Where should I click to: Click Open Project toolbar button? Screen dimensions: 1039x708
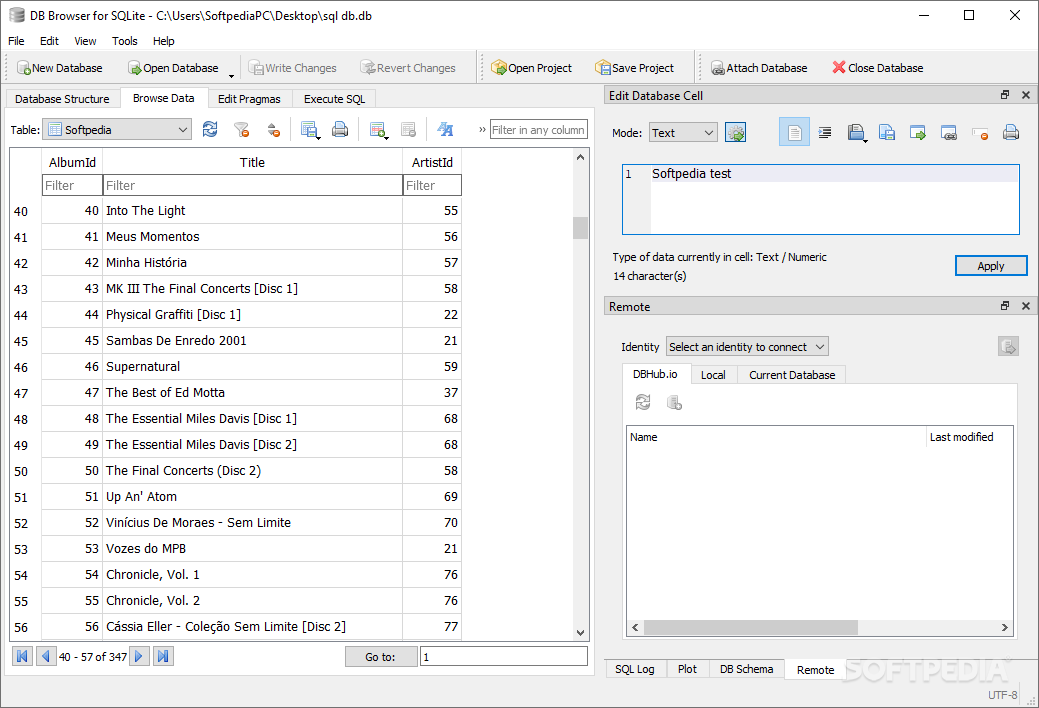pyautogui.click(x=531, y=68)
